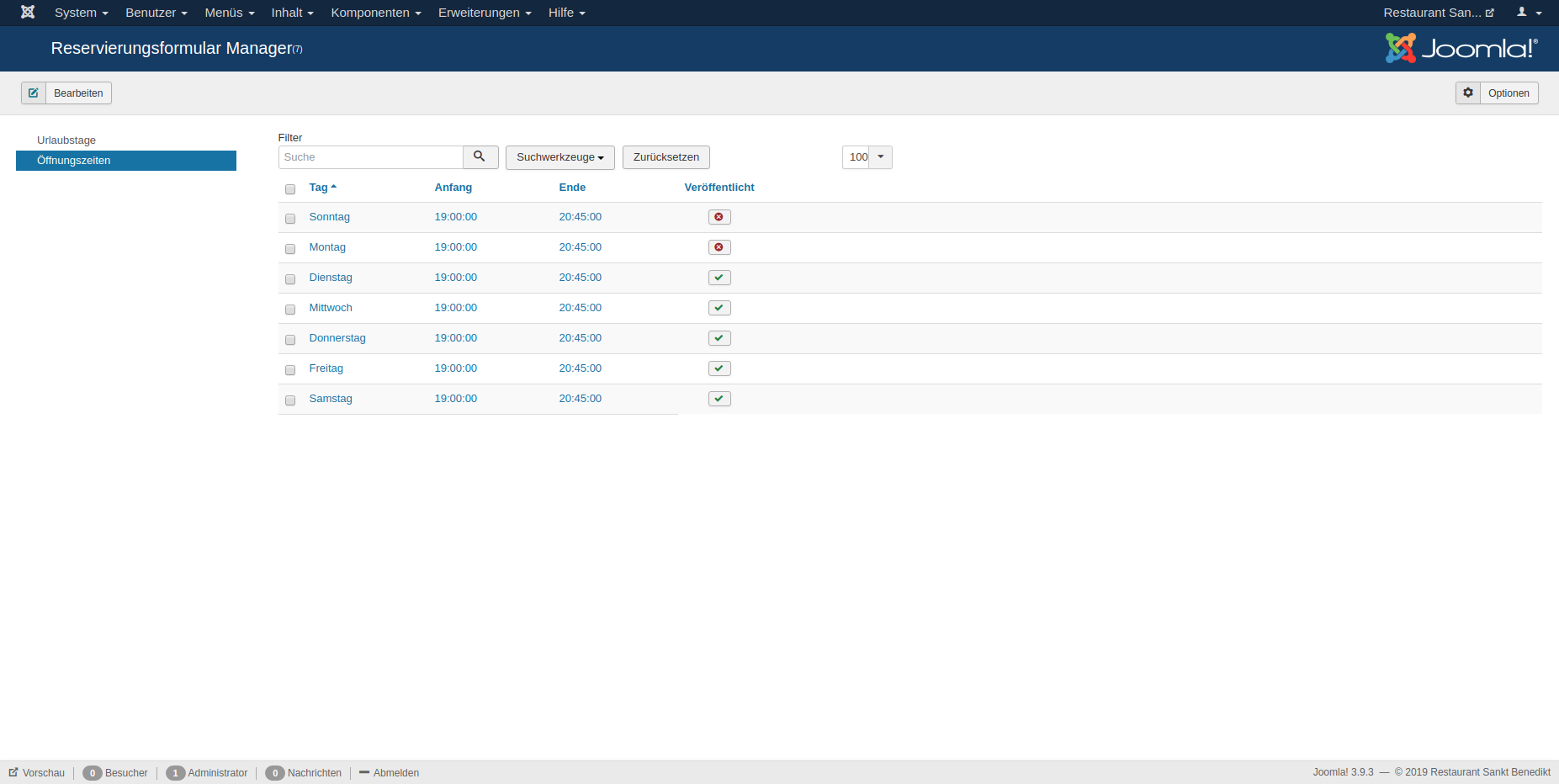This screenshot has height=784, width=1559.
Task: Publish Sonntag via red unpublished icon
Action: coord(719,217)
